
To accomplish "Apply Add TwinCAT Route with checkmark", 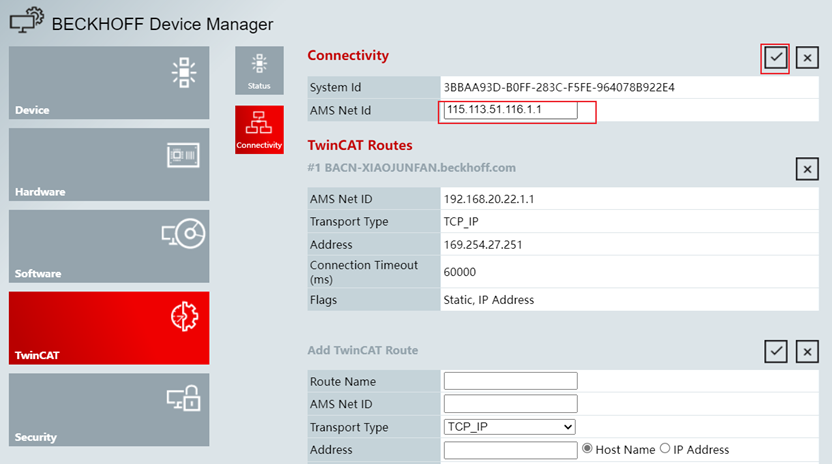I will (775, 351).
